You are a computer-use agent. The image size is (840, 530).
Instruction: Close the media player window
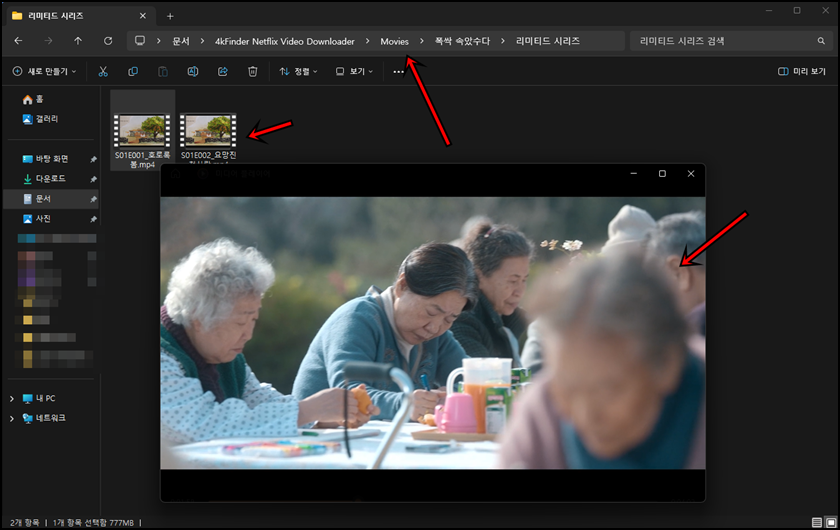(x=691, y=174)
